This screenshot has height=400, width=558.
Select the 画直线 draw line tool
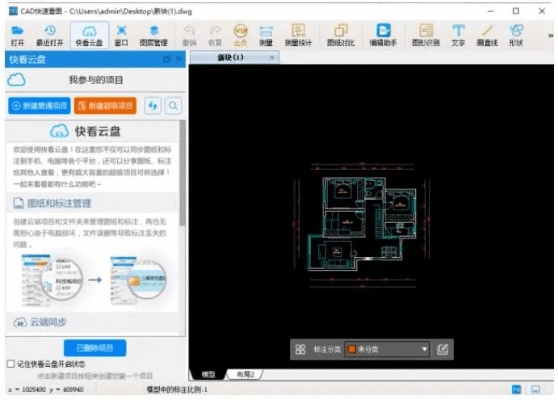487,35
